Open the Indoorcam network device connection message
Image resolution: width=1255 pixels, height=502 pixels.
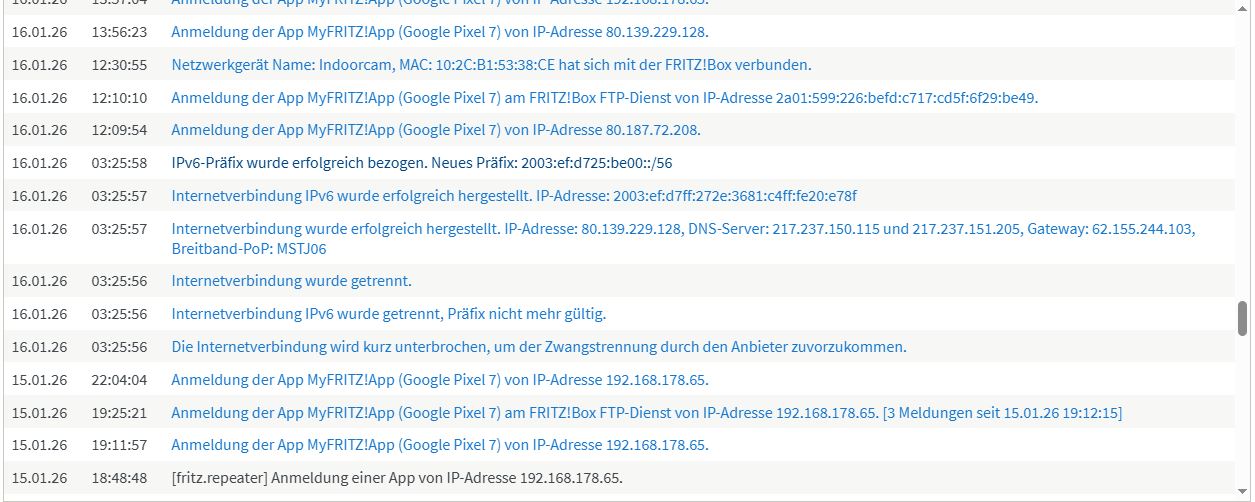491,65
